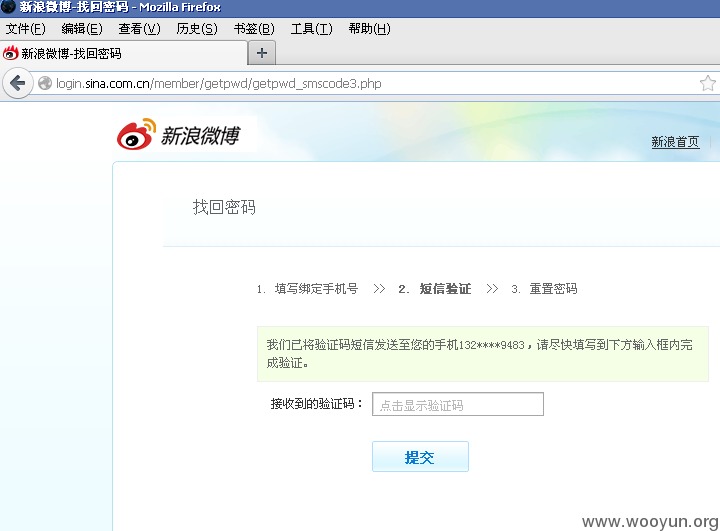The image size is (720, 531).
Task: Open the 历史(S) menu
Action: pyautogui.click(x=197, y=29)
